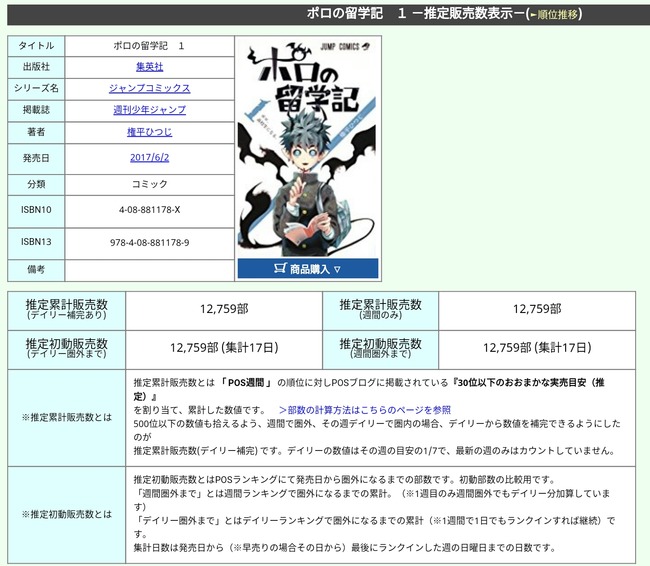Image resolution: width=650 pixels, height=566 pixels.
Task: Click the 出版社 label cell
Action: pos(36,67)
